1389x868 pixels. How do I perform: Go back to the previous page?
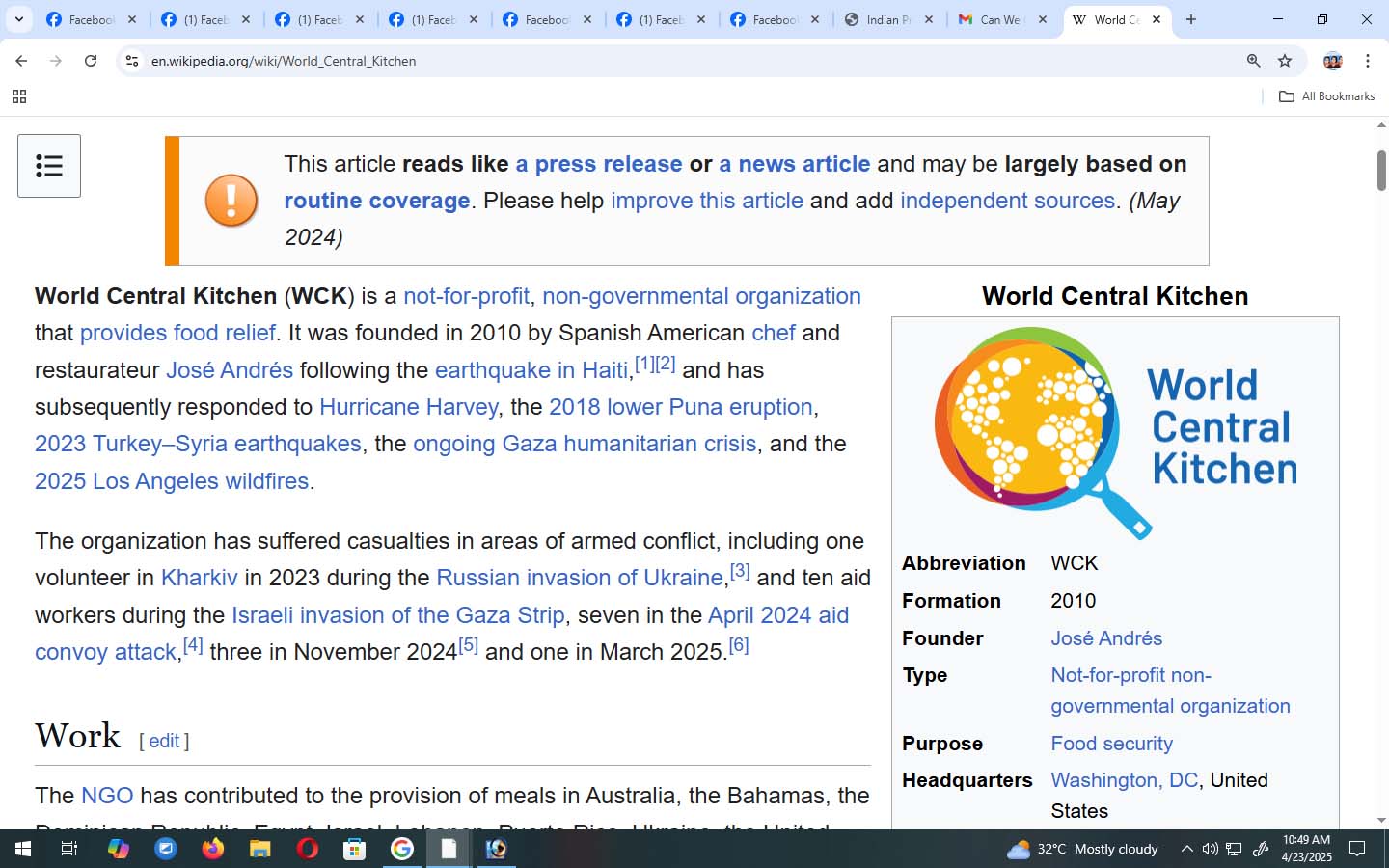[x=21, y=61]
